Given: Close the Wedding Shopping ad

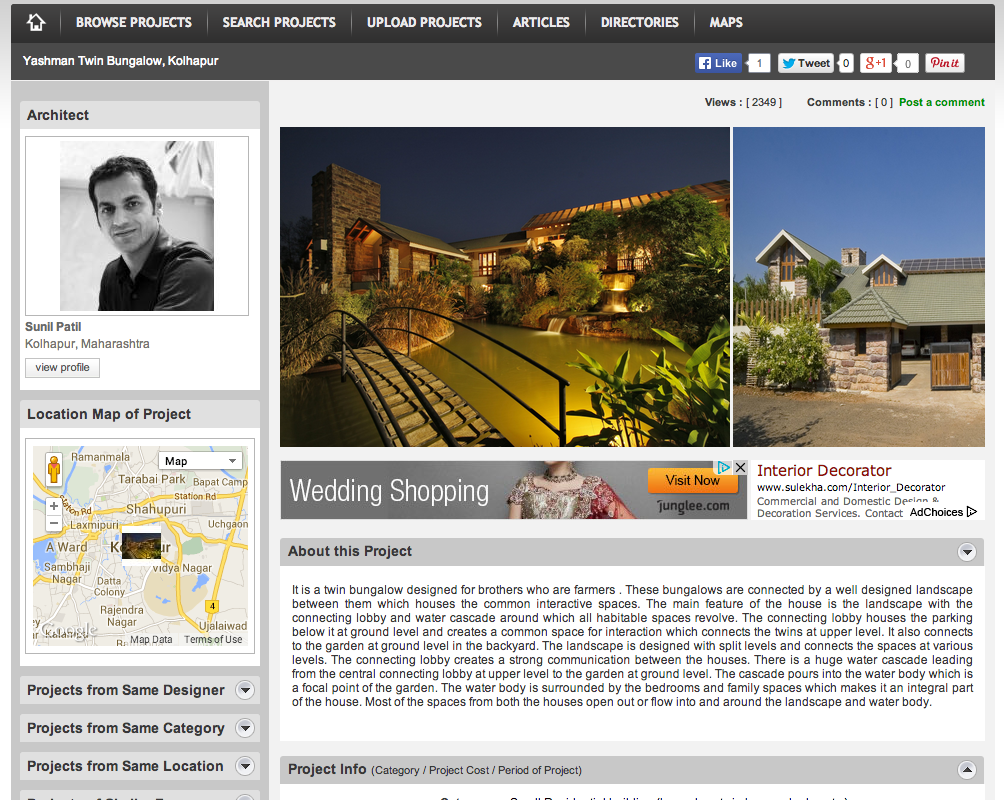Looking at the screenshot, I should [x=740, y=468].
